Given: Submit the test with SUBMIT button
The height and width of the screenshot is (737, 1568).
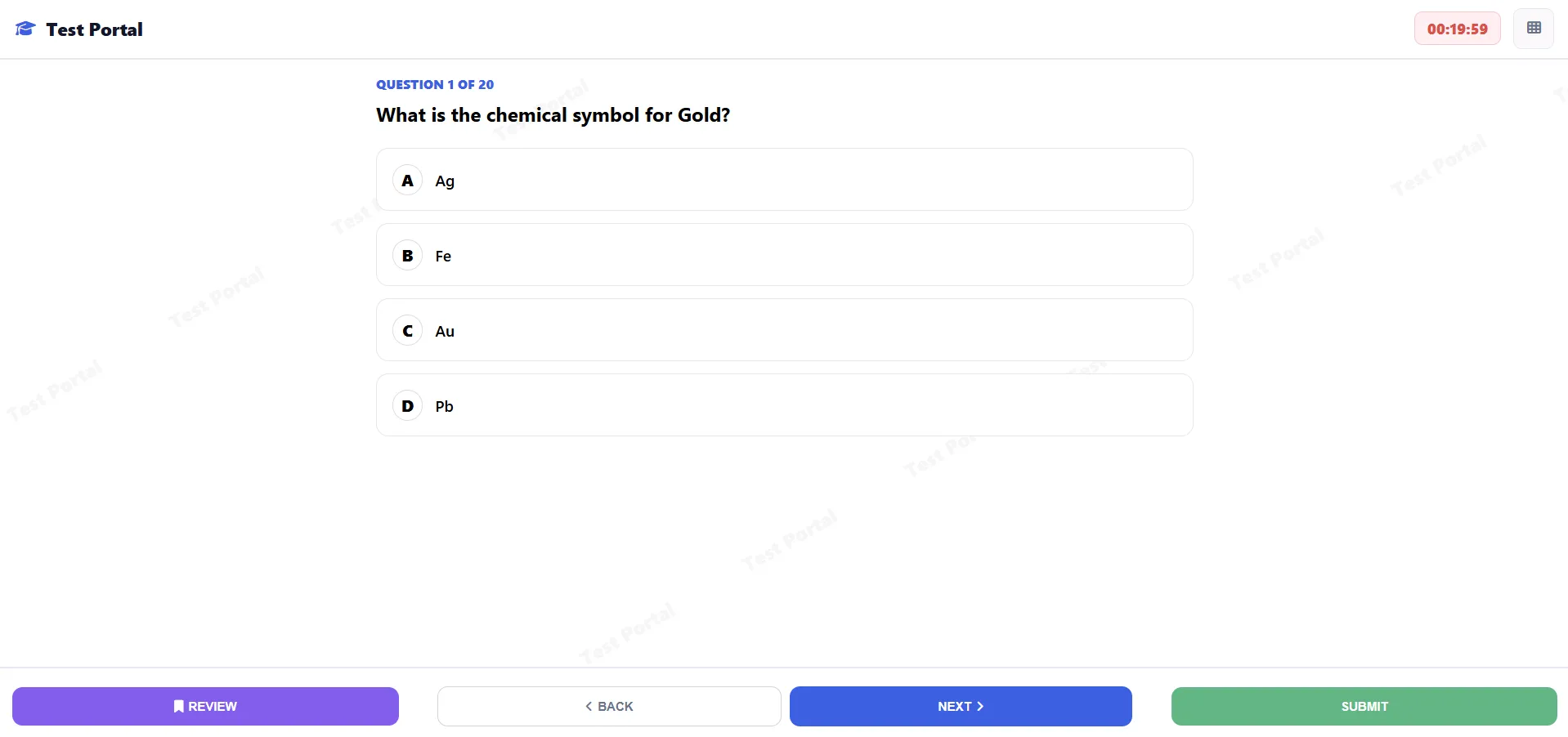Looking at the screenshot, I should coord(1364,707).
